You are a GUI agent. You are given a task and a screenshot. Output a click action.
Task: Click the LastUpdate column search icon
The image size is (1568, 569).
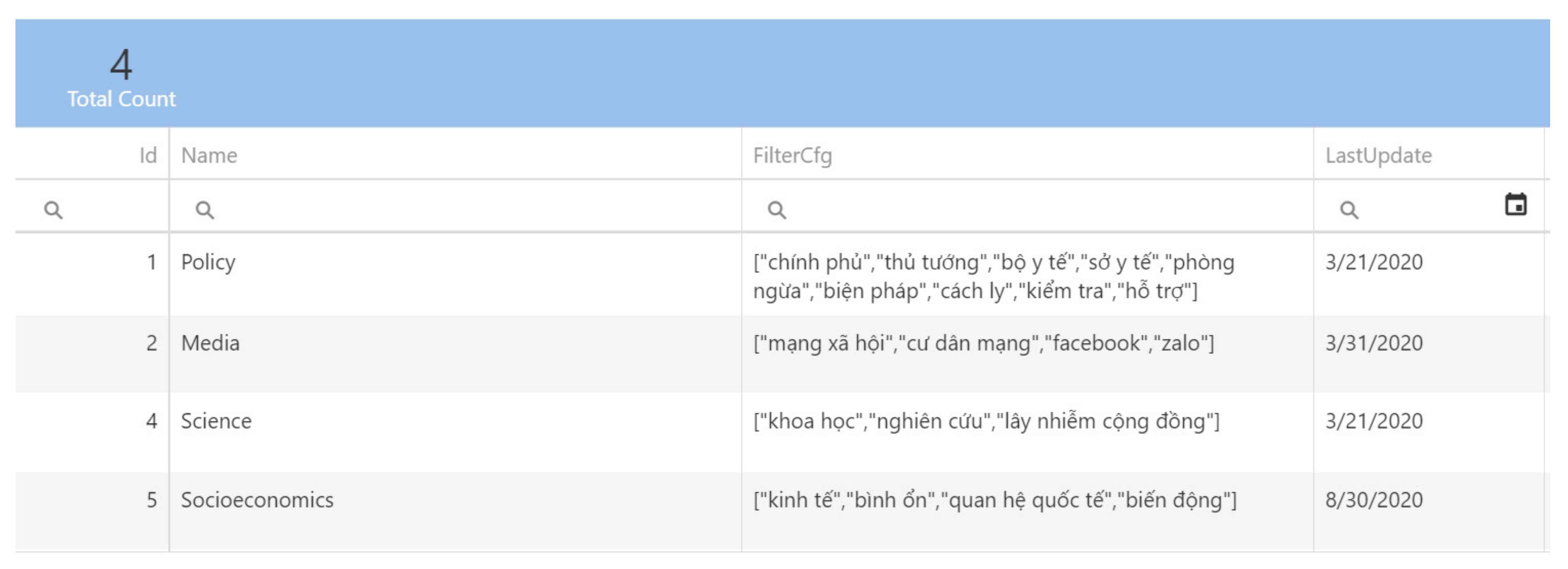[x=1349, y=210]
